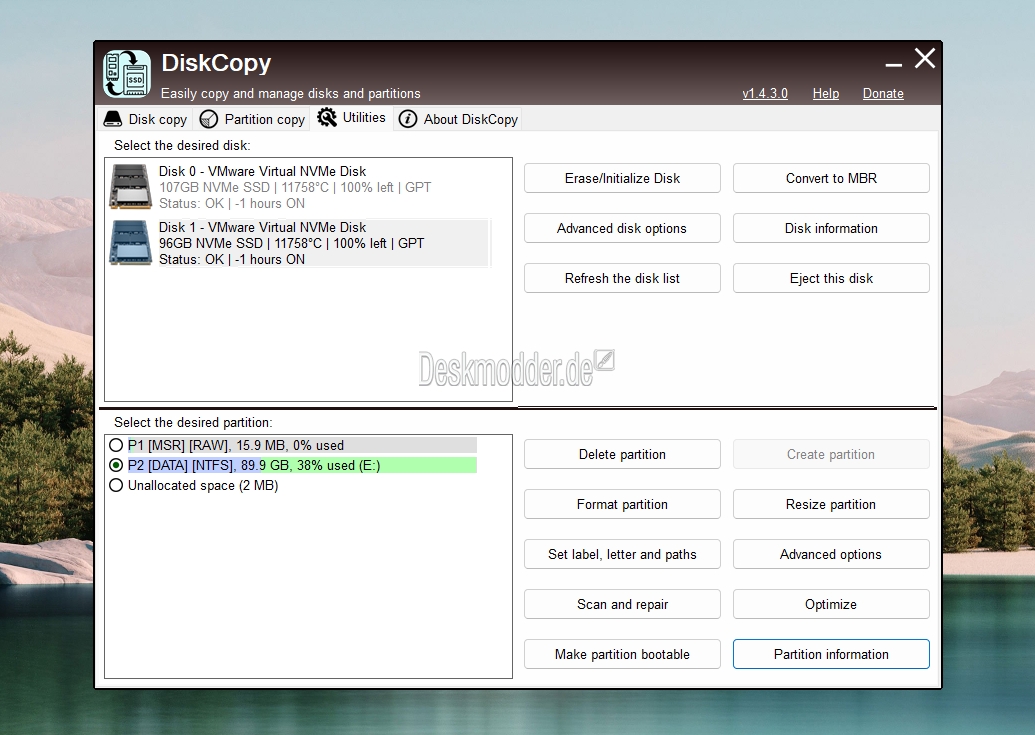Select the P2 [DATA] [NTFS] partition radio button
Image resolution: width=1035 pixels, height=735 pixels.
[116, 465]
